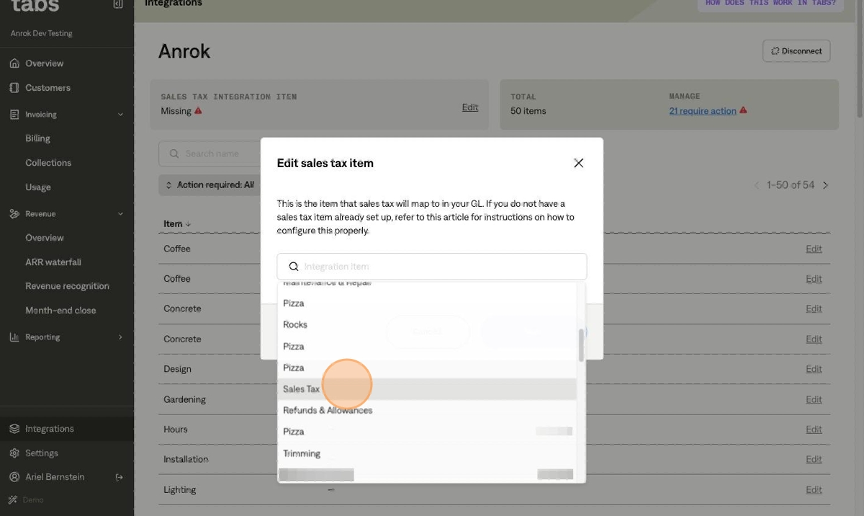The width and height of the screenshot is (864, 516).
Task: Click the How does this work in Tabs link
Action: 770,3
